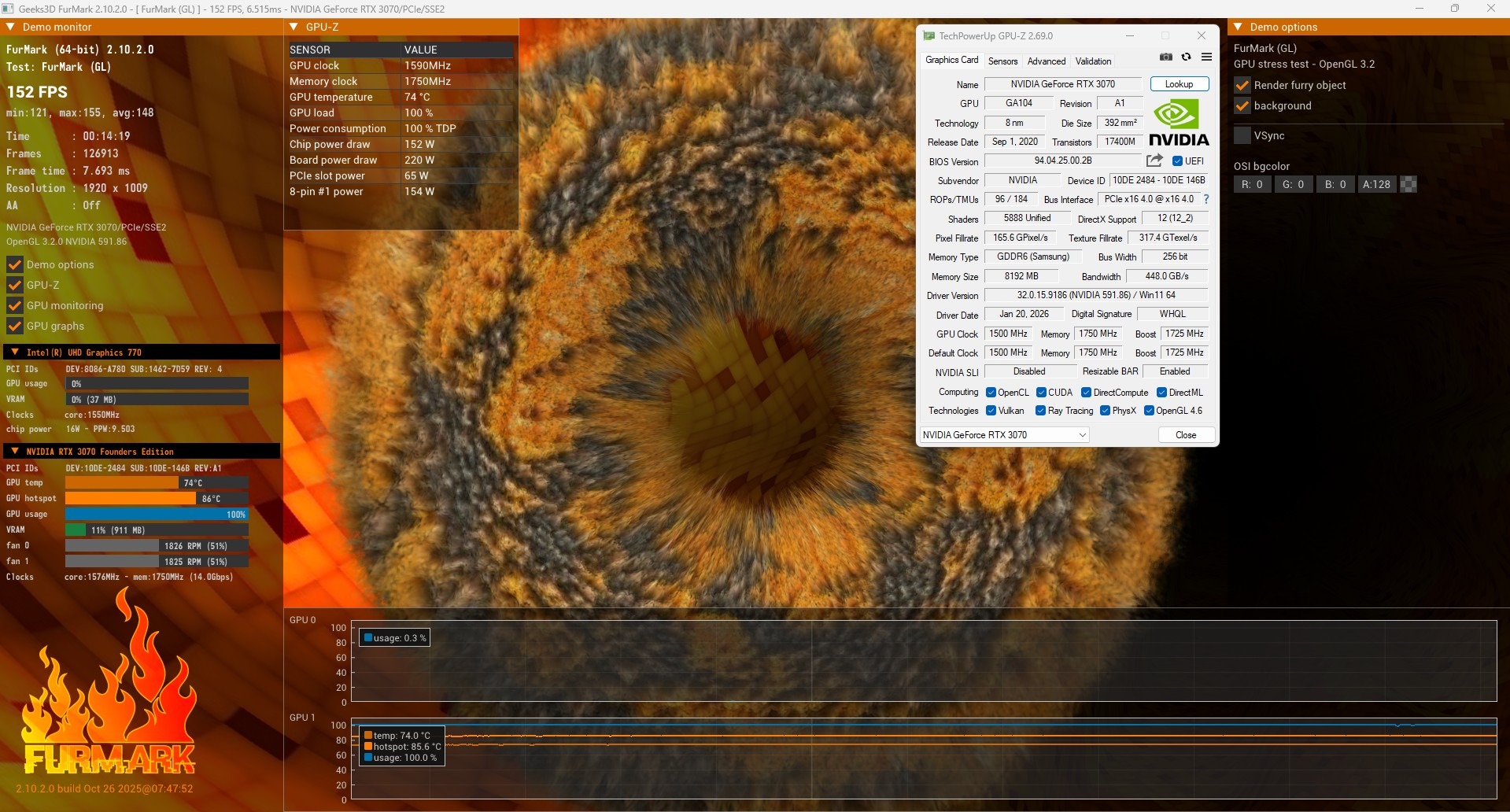This screenshot has height=812, width=1510.
Task: Open the OSI bgcolor checkered color swatch
Action: (x=1408, y=184)
